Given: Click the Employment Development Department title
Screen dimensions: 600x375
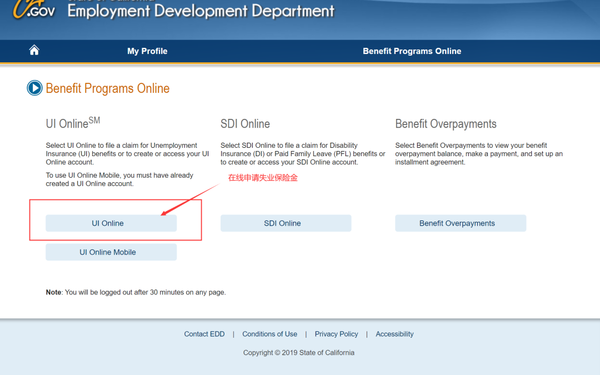Looking at the screenshot, I should pos(201,11).
